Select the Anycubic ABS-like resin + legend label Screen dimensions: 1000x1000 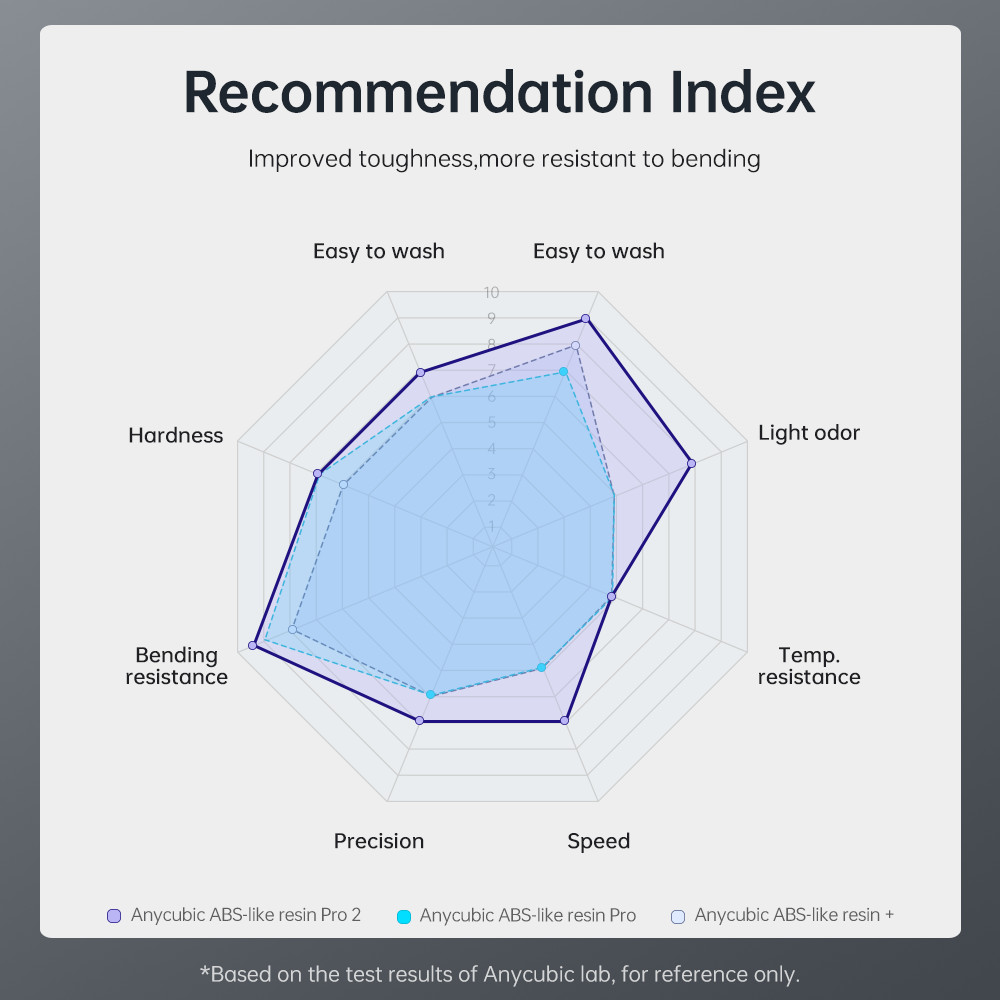click(794, 915)
